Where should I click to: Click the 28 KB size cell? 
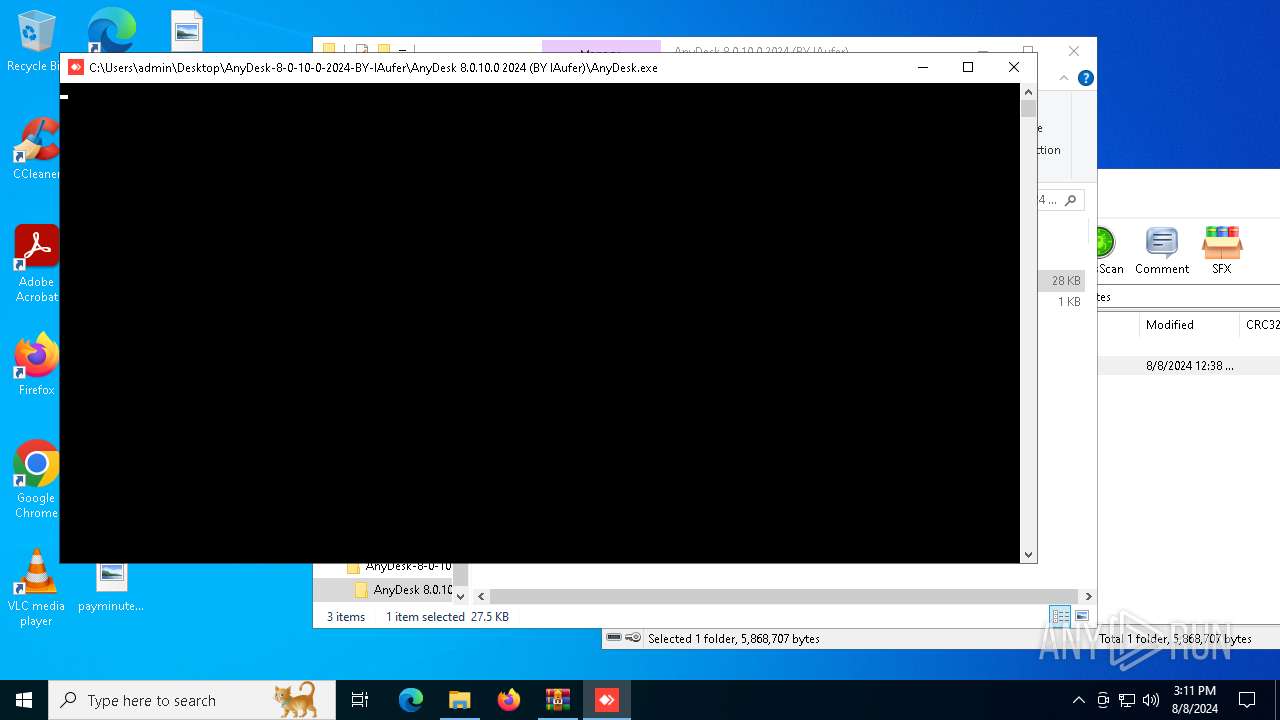pyautogui.click(x=1066, y=281)
